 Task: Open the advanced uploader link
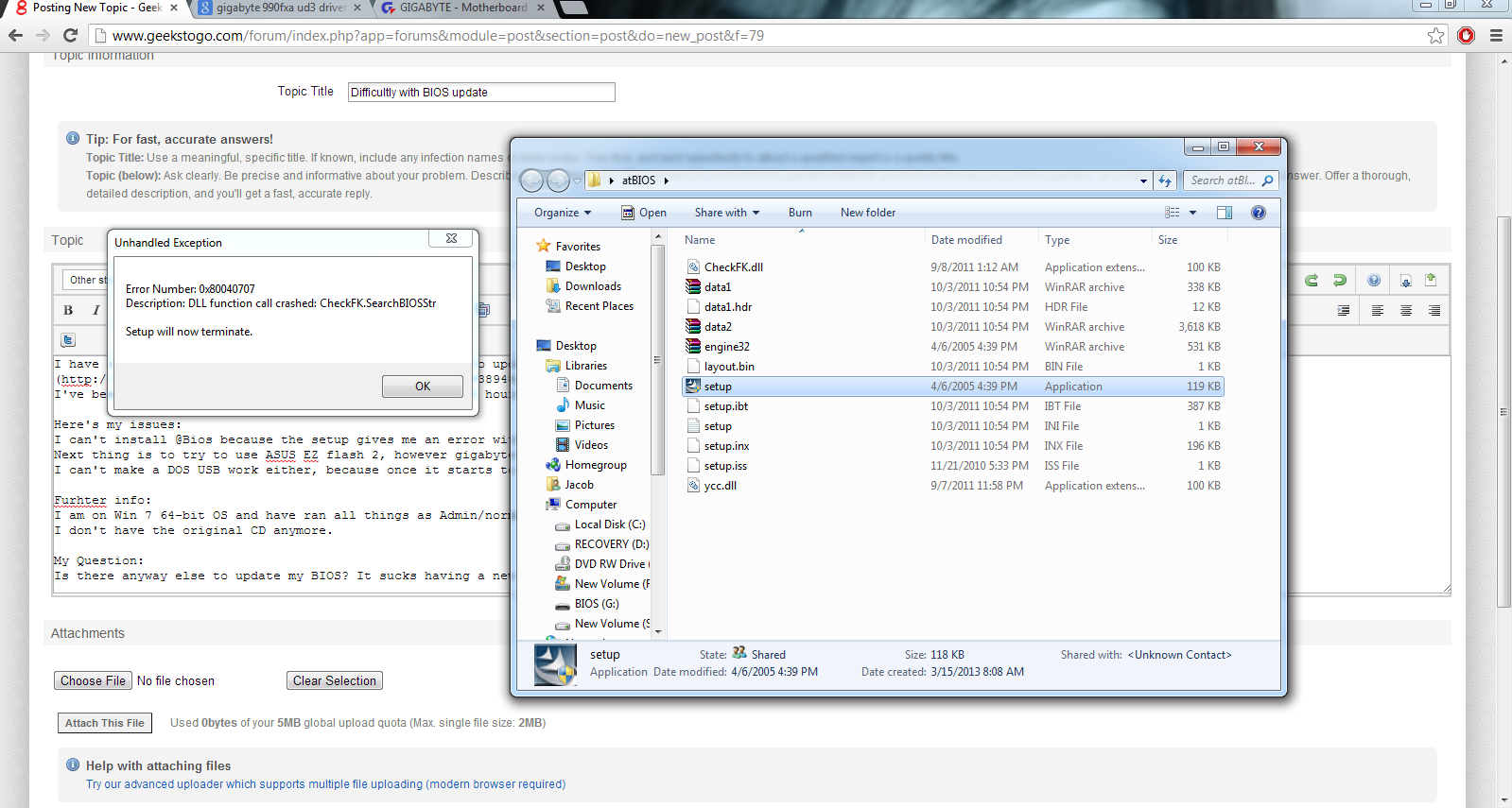325,784
